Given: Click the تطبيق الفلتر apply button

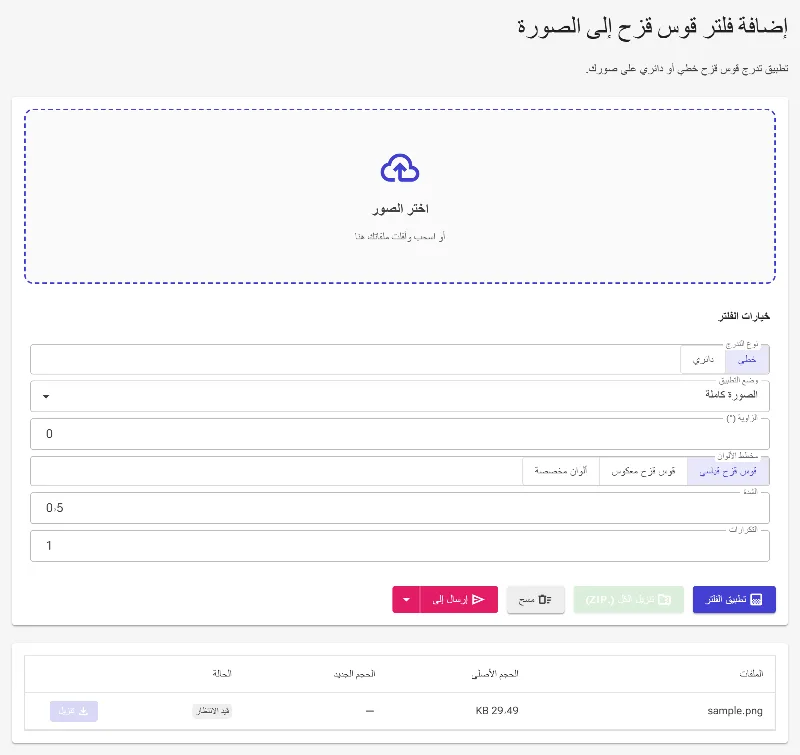Looking at the screenshot, I should pyautogui.click(x=734, y=599).
